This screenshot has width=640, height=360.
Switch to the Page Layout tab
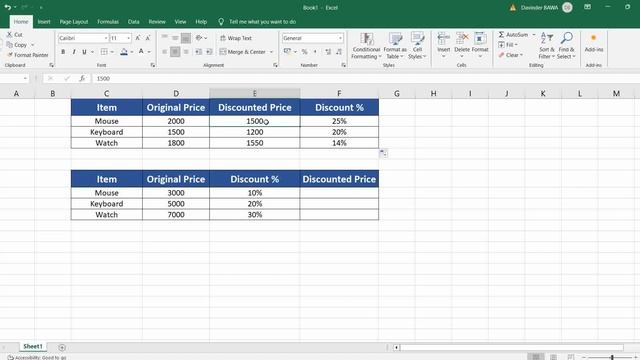pos(74,22)
